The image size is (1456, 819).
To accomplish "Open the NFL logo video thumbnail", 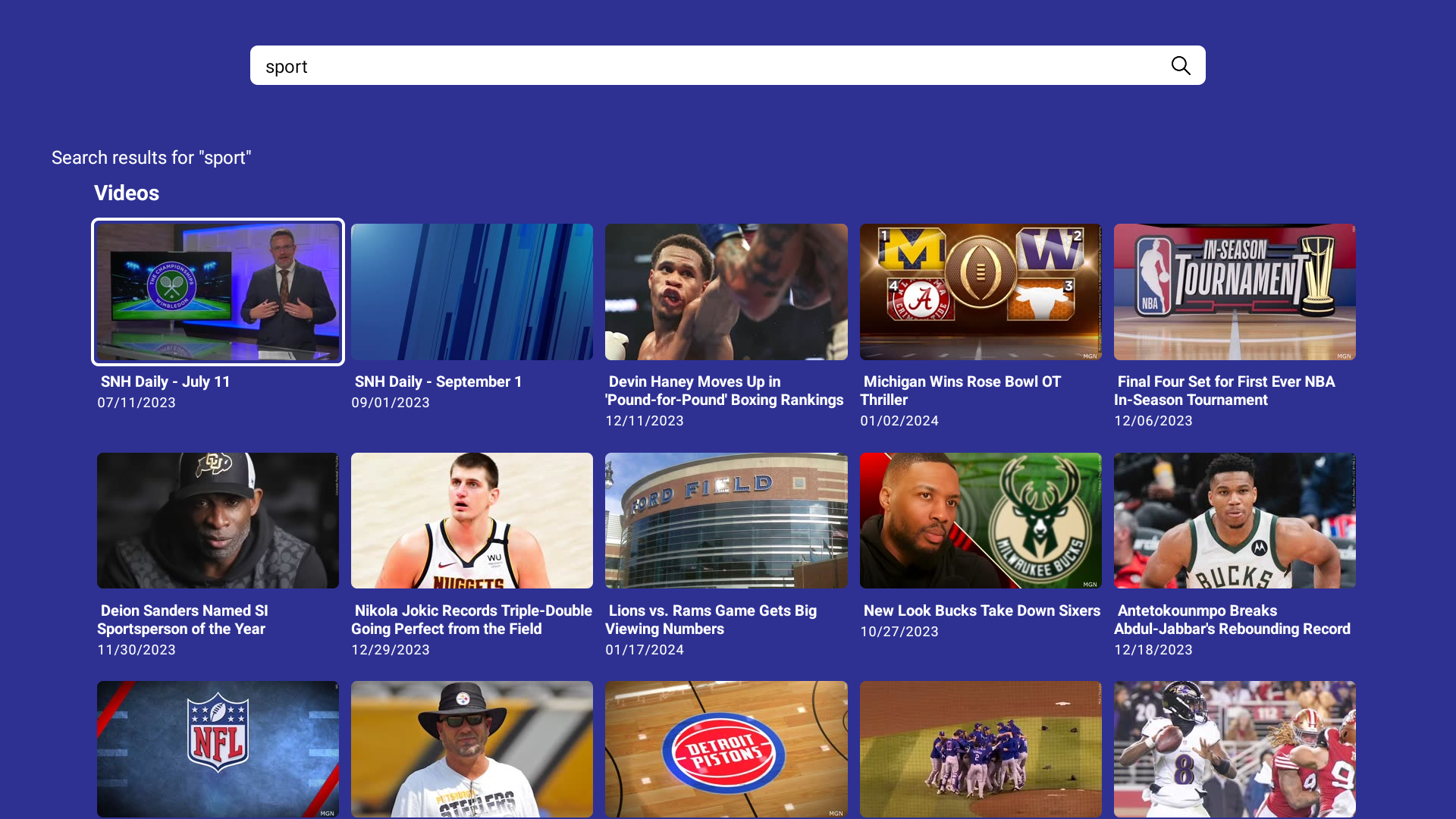I will (218, 749).
